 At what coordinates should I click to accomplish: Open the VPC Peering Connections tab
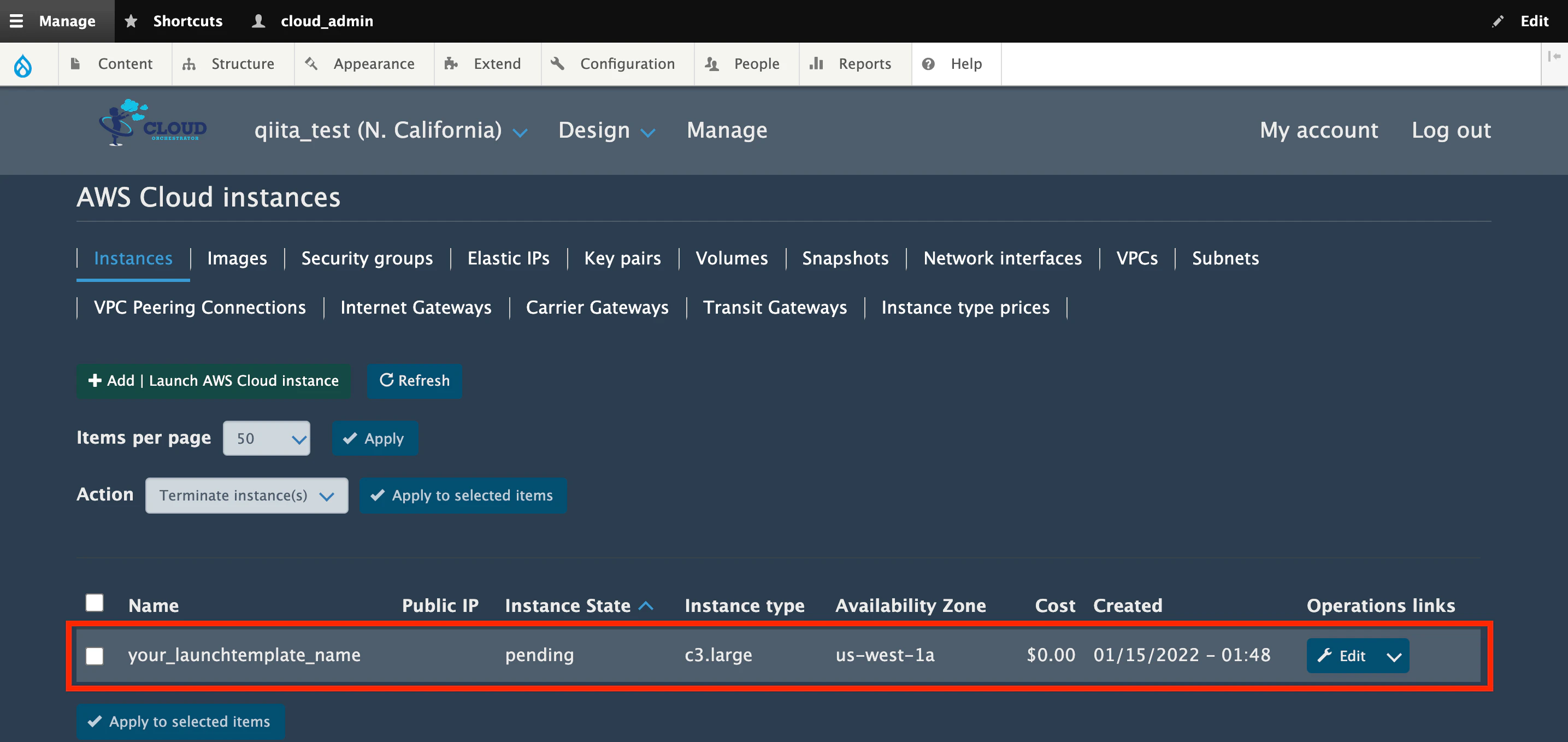pyautogui.click(x=199, y=308)
